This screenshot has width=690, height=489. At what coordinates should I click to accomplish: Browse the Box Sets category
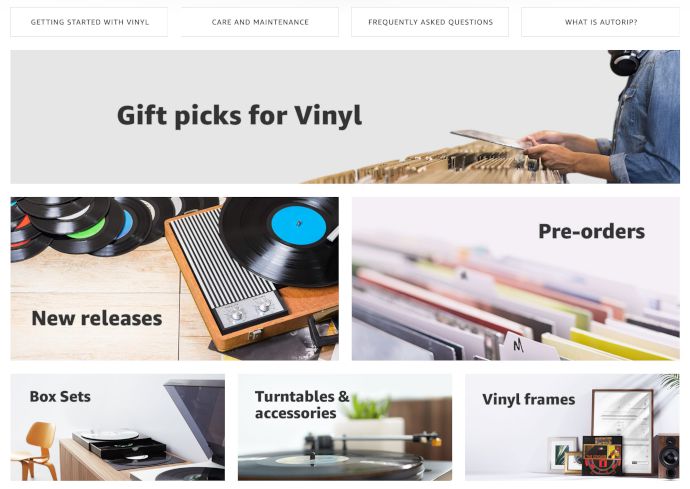(117, 427)
